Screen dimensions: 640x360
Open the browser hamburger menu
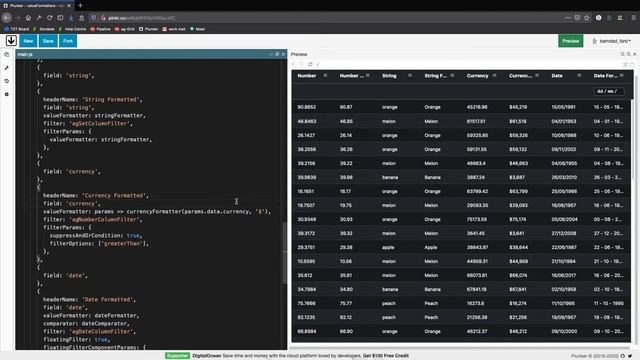(633, 18)
